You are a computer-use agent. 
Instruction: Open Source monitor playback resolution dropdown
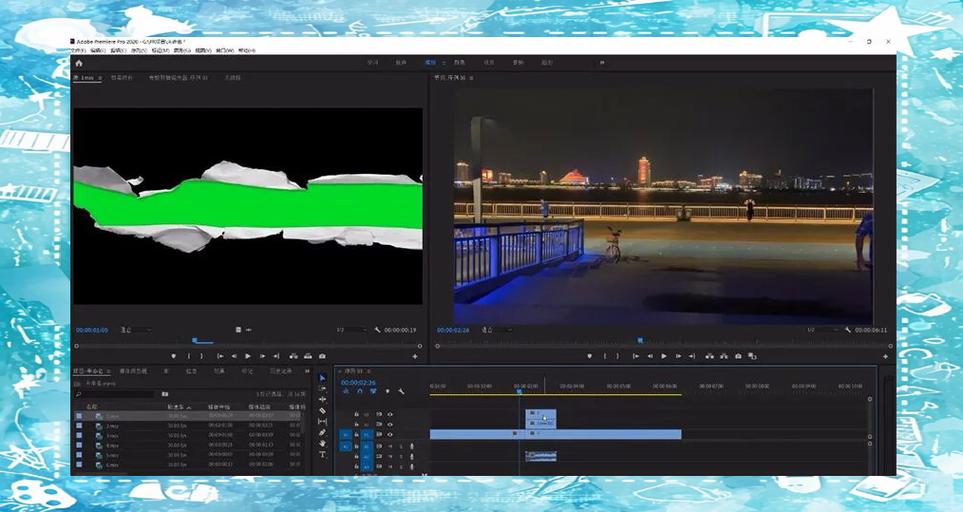351,330
